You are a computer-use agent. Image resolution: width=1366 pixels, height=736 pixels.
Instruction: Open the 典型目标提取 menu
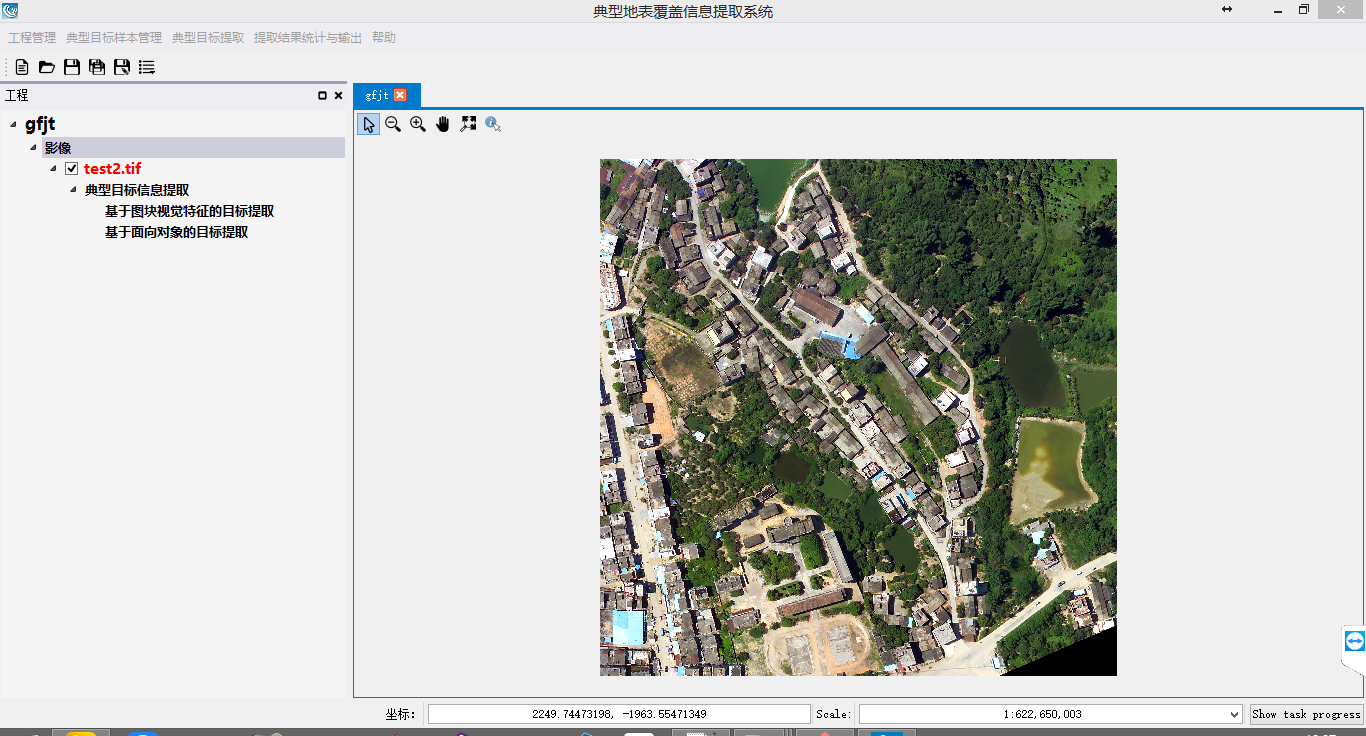(208, 38)
